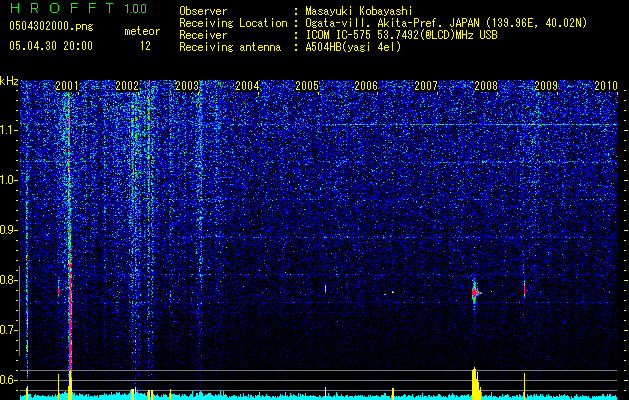Select the observer name Masayuki Kobayashi
This screenshot has width=629, height=400.
[359, 11]
